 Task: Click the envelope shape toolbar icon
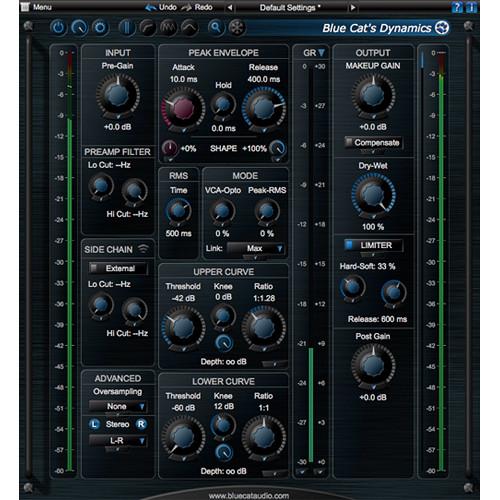coord(189,27)
